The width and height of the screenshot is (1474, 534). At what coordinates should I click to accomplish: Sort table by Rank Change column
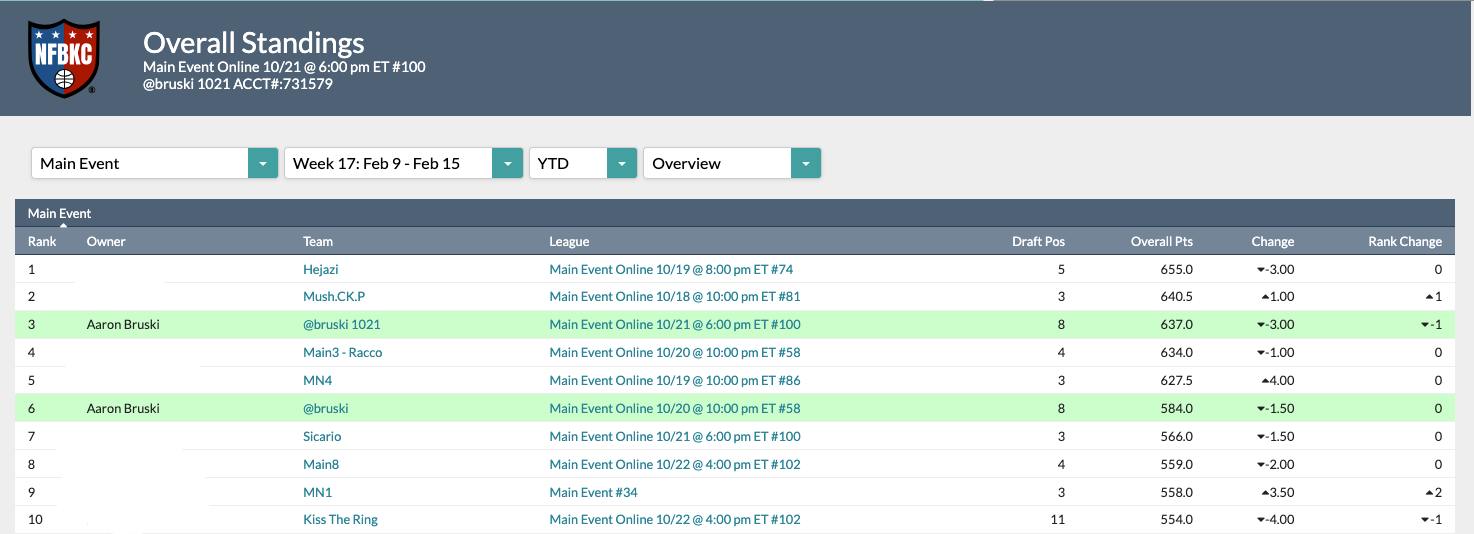[x=1404, y=241]
